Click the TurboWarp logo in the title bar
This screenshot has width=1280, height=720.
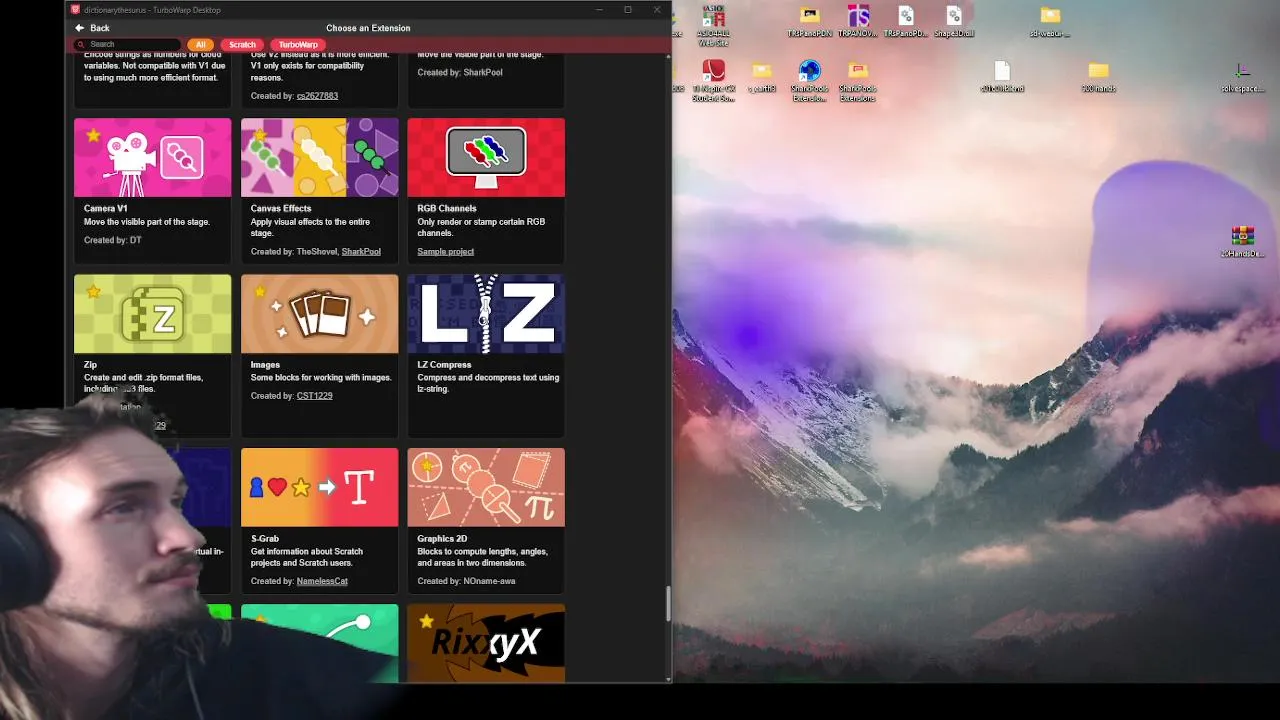pos(75,10)
